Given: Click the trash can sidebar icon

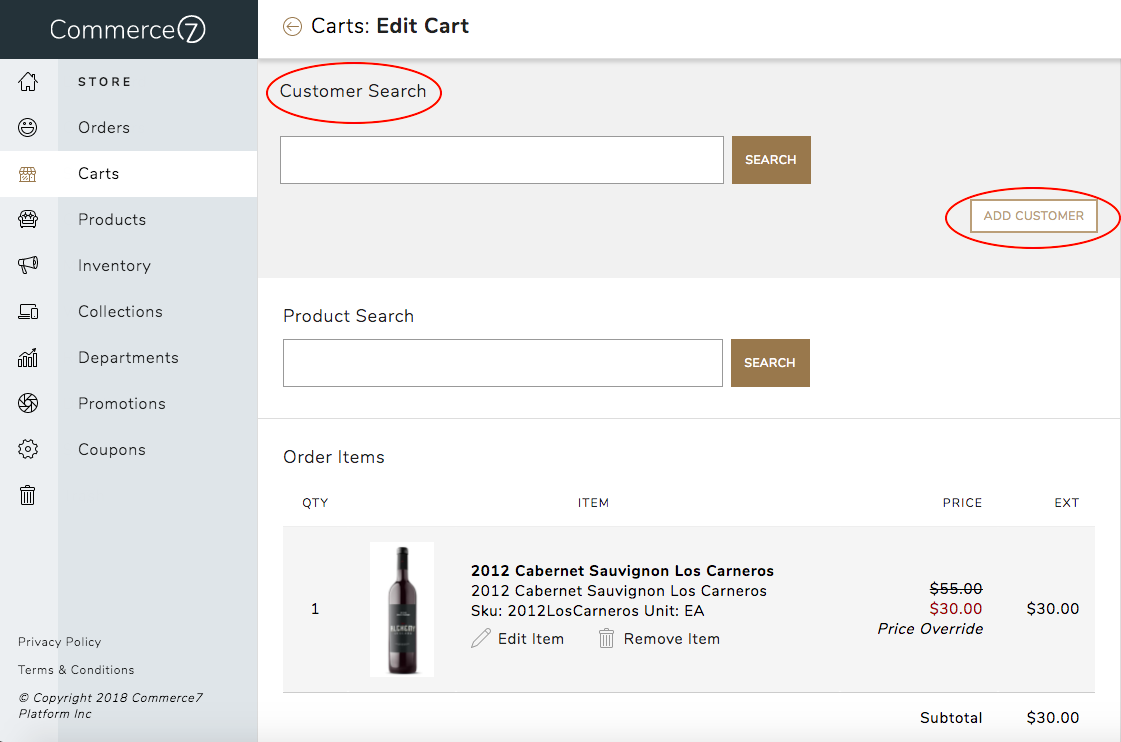Looking at the screenshot, I should click(27, 495).
